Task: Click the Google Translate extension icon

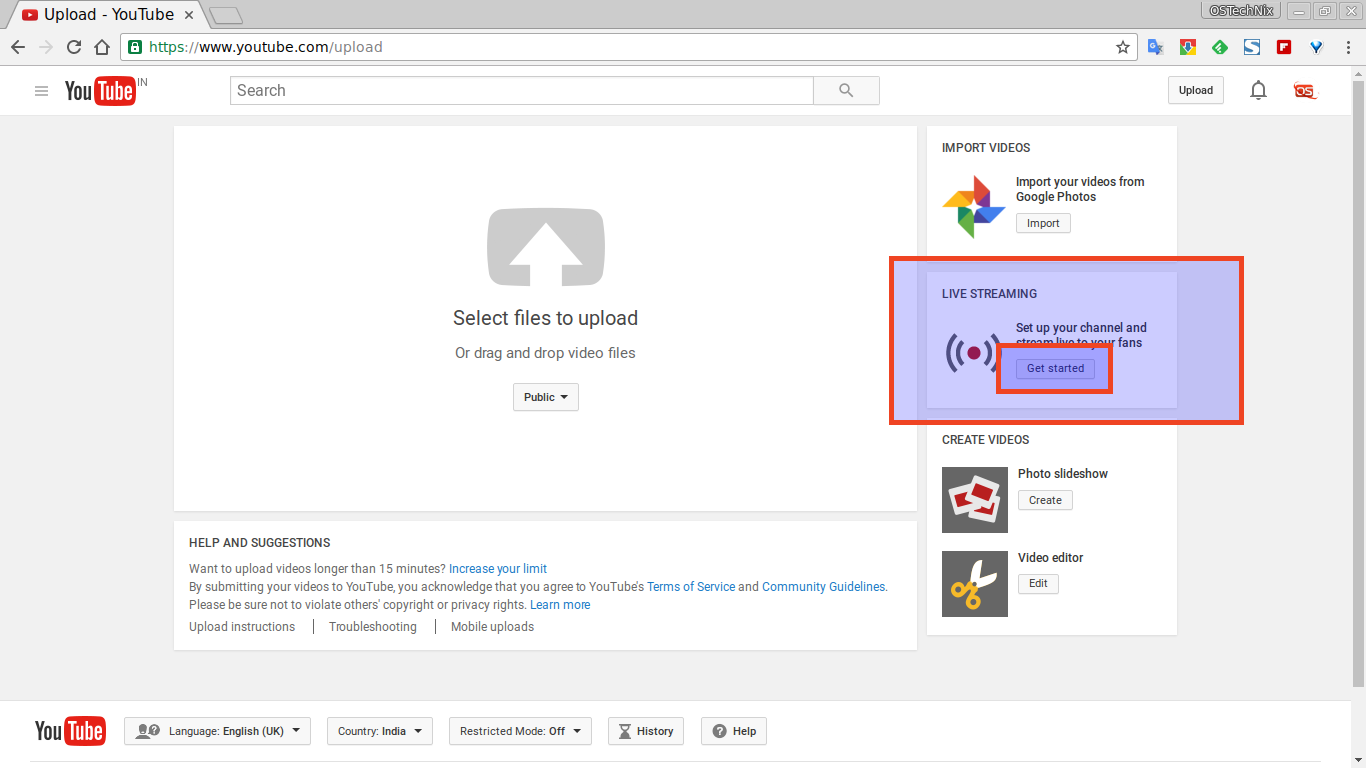Action: (1155, 47)
